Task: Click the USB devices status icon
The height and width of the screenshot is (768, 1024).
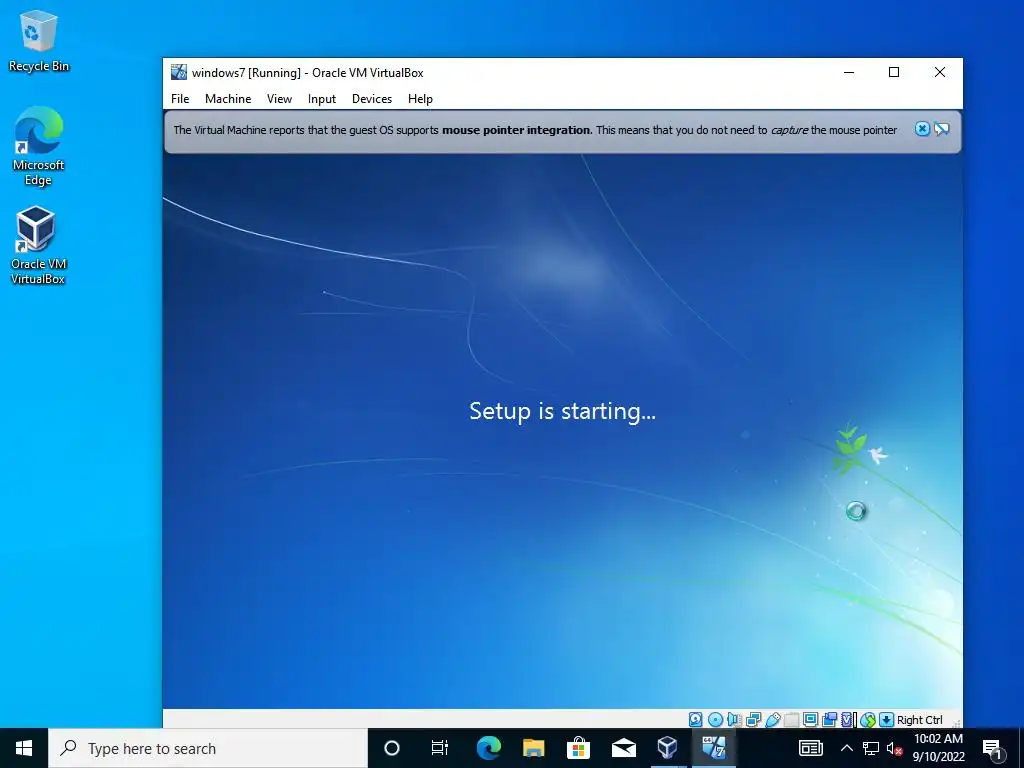Action: pyautogui.click(x=773, y=720)
